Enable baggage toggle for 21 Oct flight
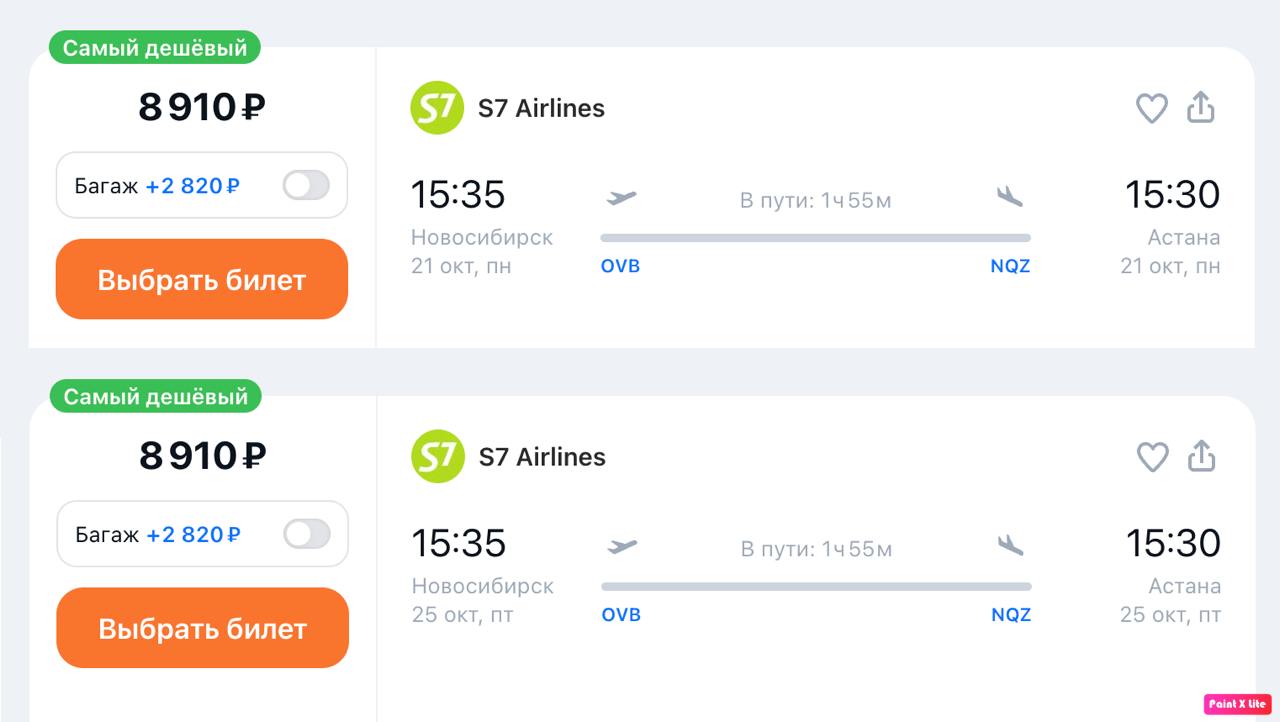Screen dimensions: 1280x722 point(305,185)
